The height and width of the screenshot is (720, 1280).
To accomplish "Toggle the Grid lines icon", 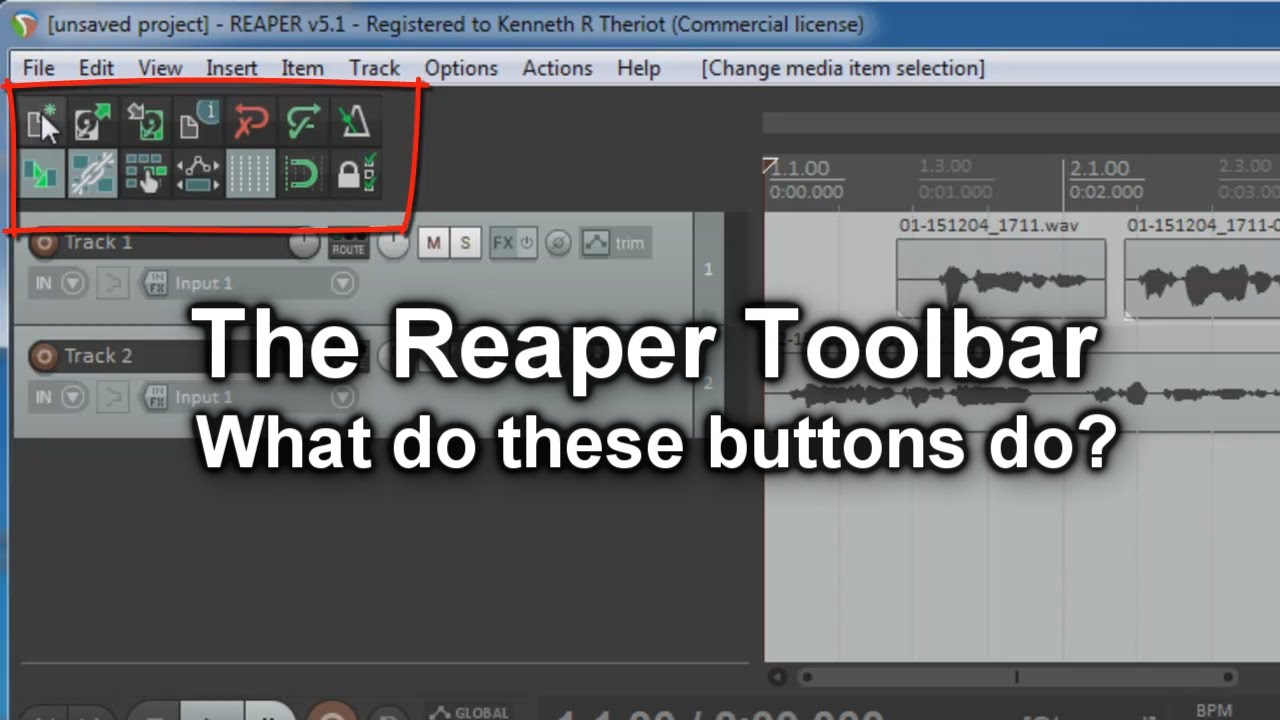I will click(250, 174).
